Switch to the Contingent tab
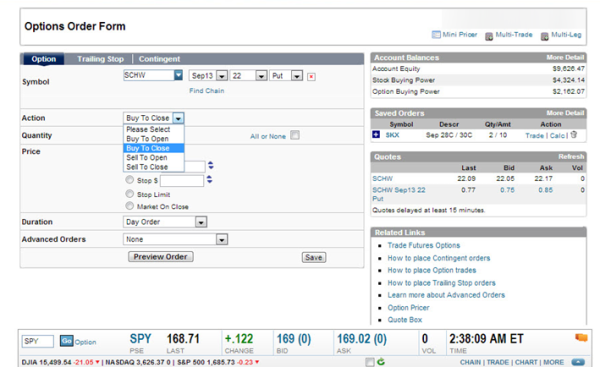600x367 pixels. [159, 59]
